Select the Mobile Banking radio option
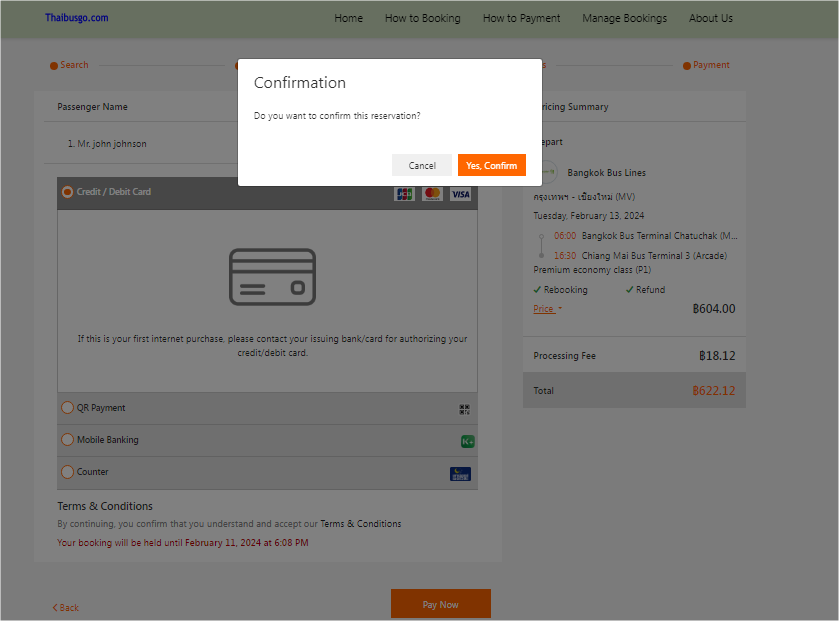Viewport: 839px width, 621px height. tap(68, 440)
